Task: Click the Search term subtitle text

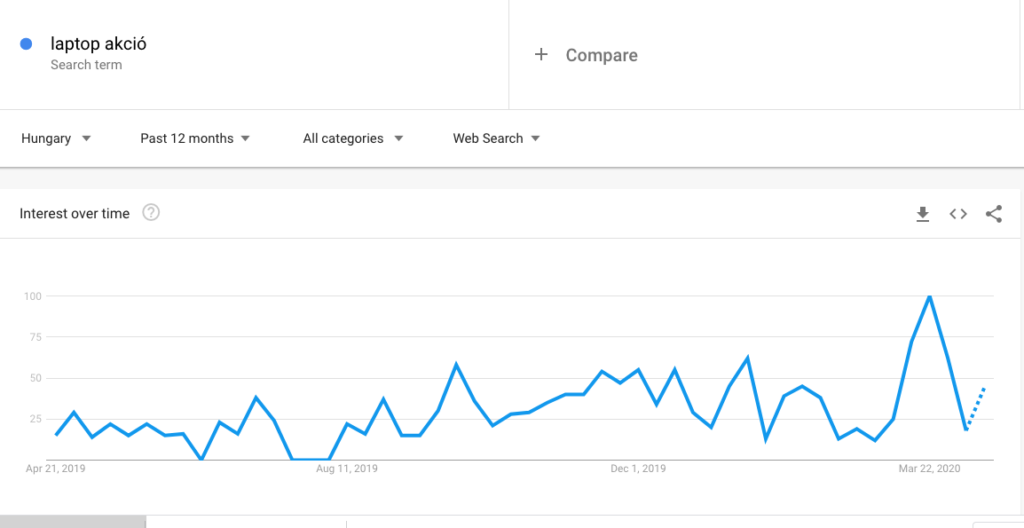Action: (x=86, y=65)
